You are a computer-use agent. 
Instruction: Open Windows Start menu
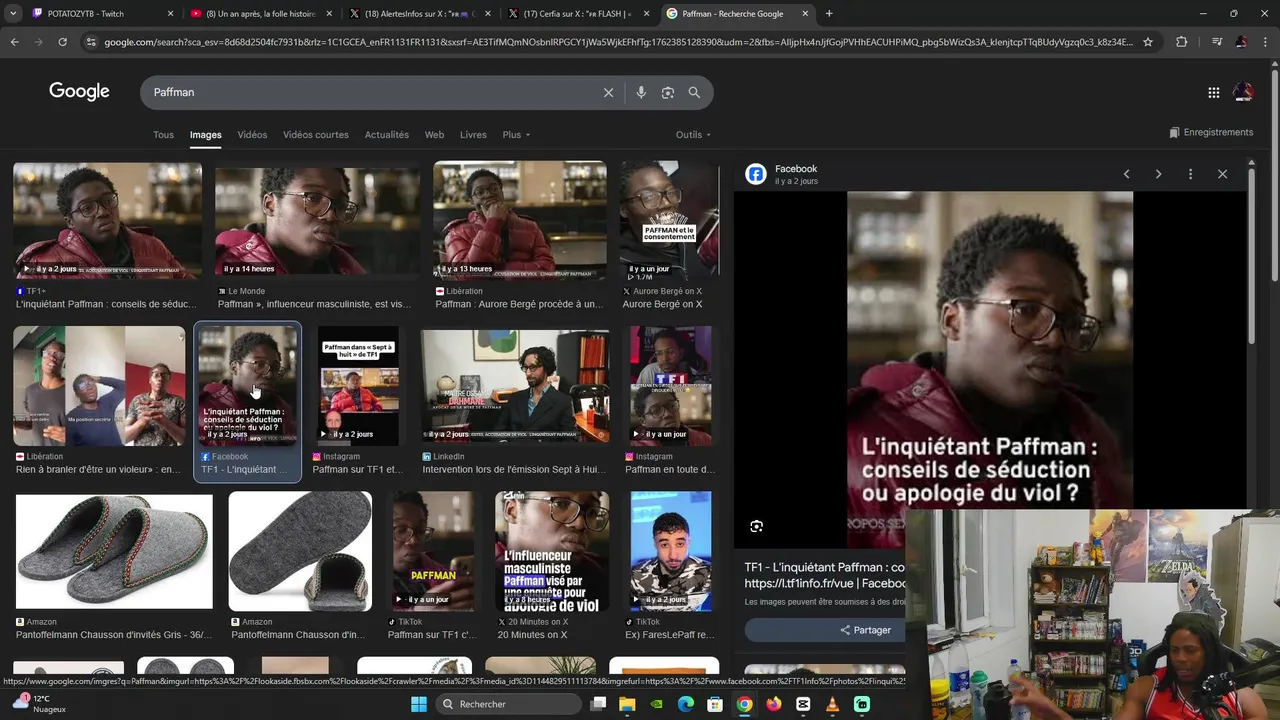(419, 704)
